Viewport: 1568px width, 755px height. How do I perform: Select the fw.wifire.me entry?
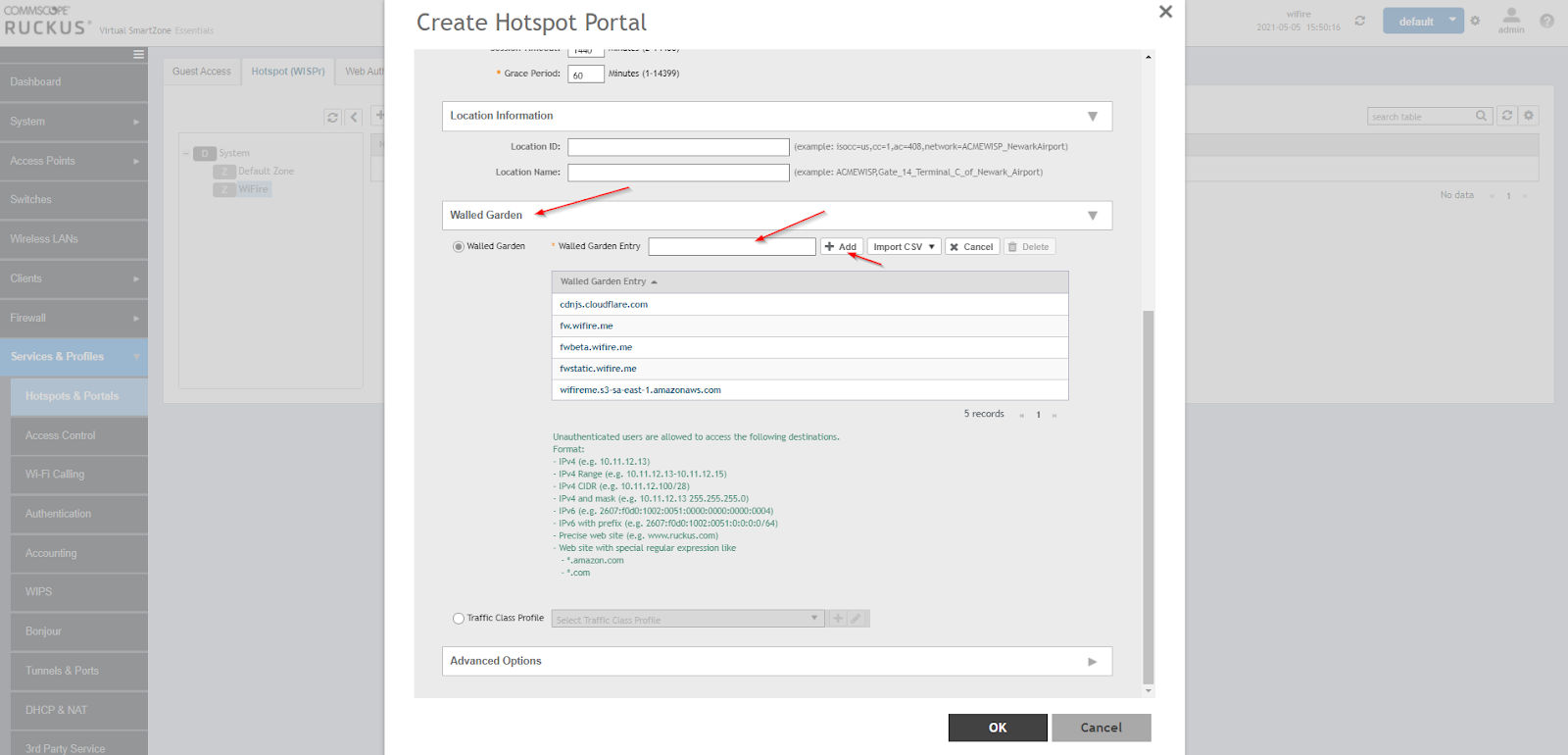[x=809, y=326]
